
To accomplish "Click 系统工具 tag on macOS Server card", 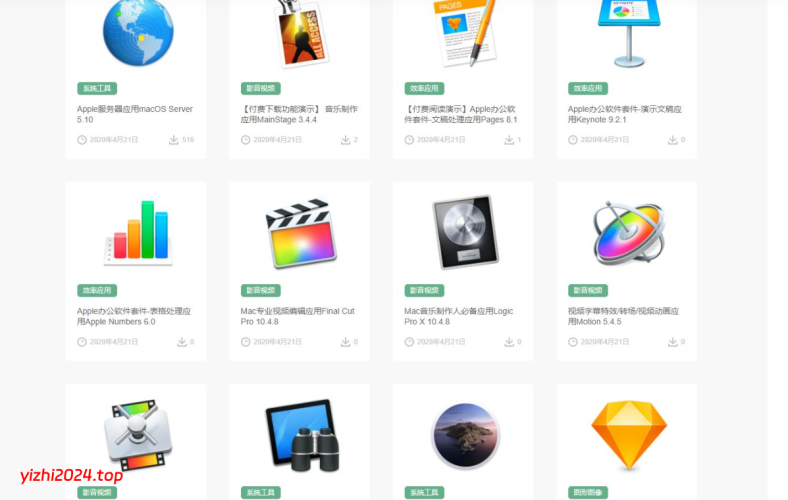I will (x=97, y=88).
